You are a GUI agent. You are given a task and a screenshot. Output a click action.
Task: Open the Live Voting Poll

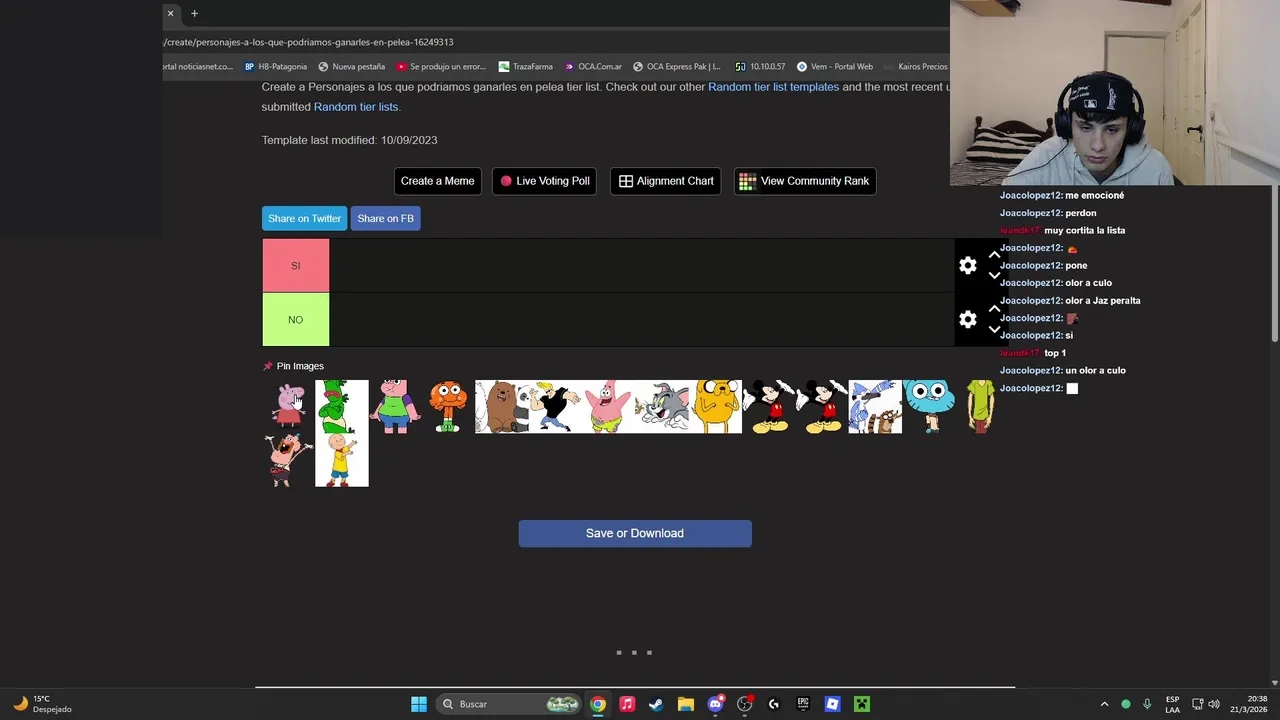(x=544, y=181)
